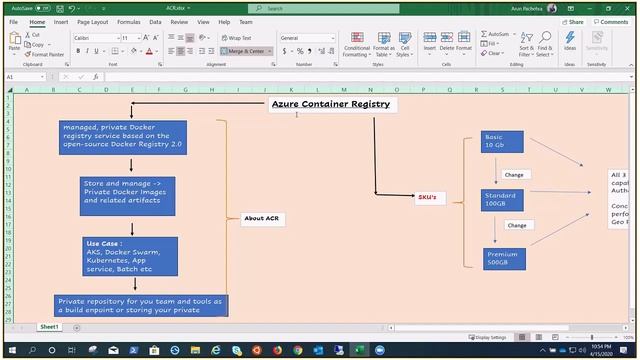Click the Save icon in title bar

pyautogui.click(x=60, y=9)
